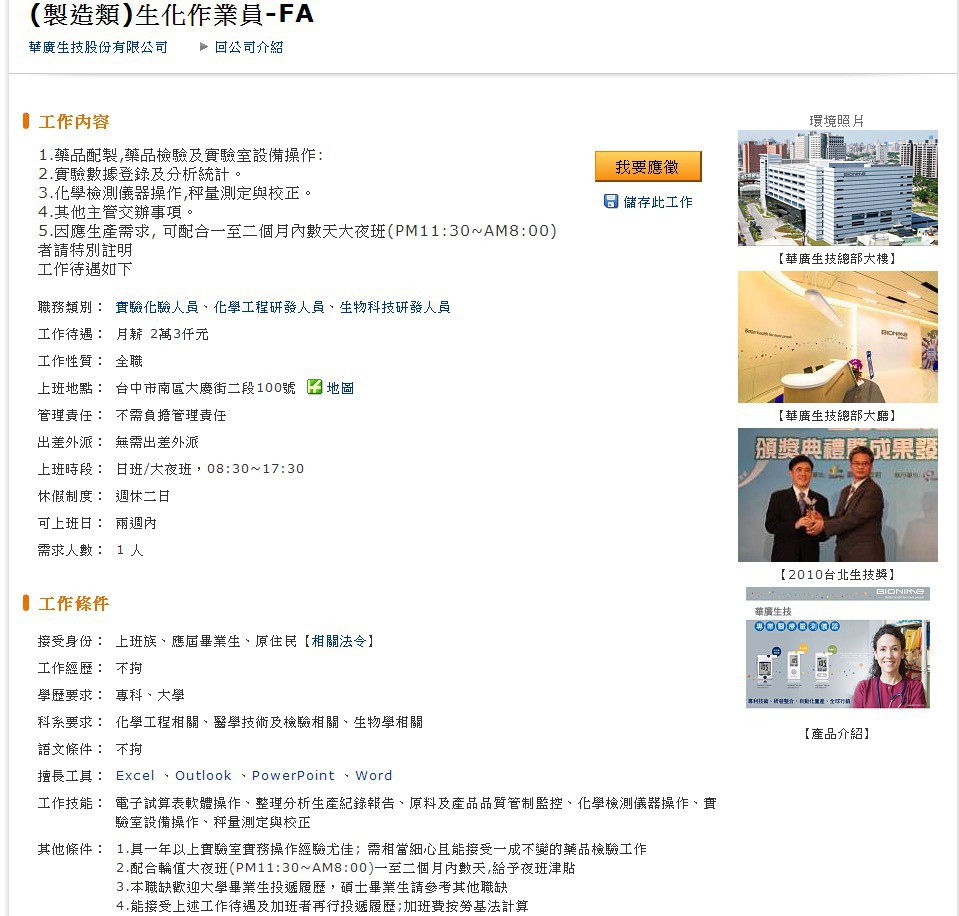Viewport: 959px width, 916px height.
Task: Click the 上班族、應屆畢業生、原住民 accepted identity text
Action: coord(206,641)
